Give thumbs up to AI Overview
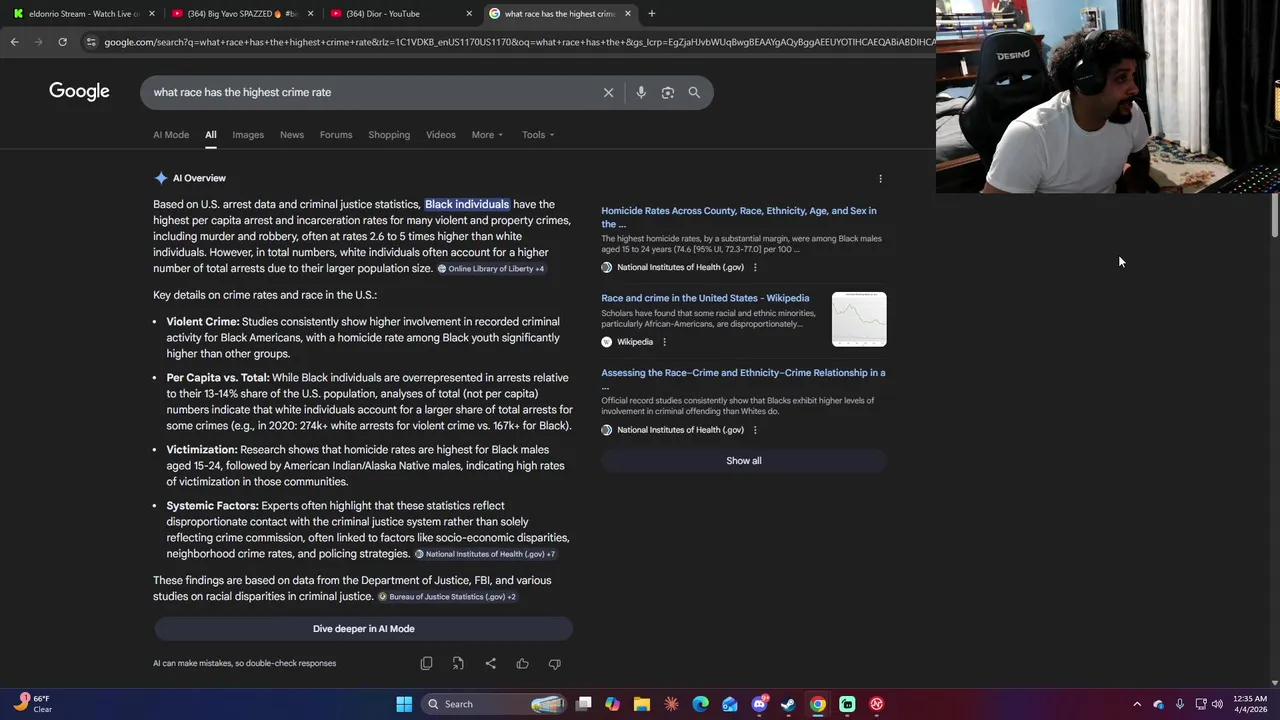Screen dimensions: 1280x720 pos(522,663)
